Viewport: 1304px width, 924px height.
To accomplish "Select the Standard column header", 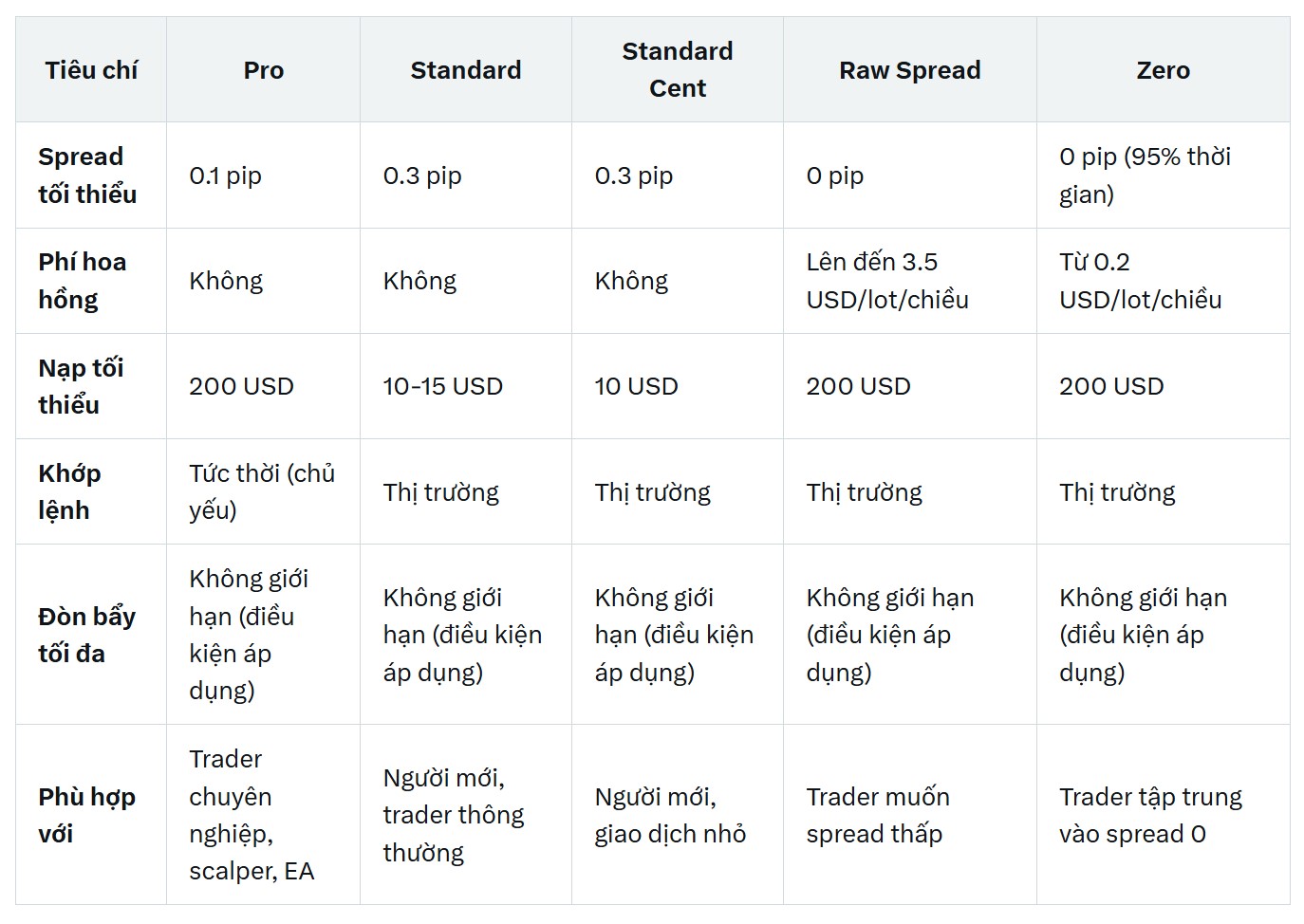I will 465,70.
